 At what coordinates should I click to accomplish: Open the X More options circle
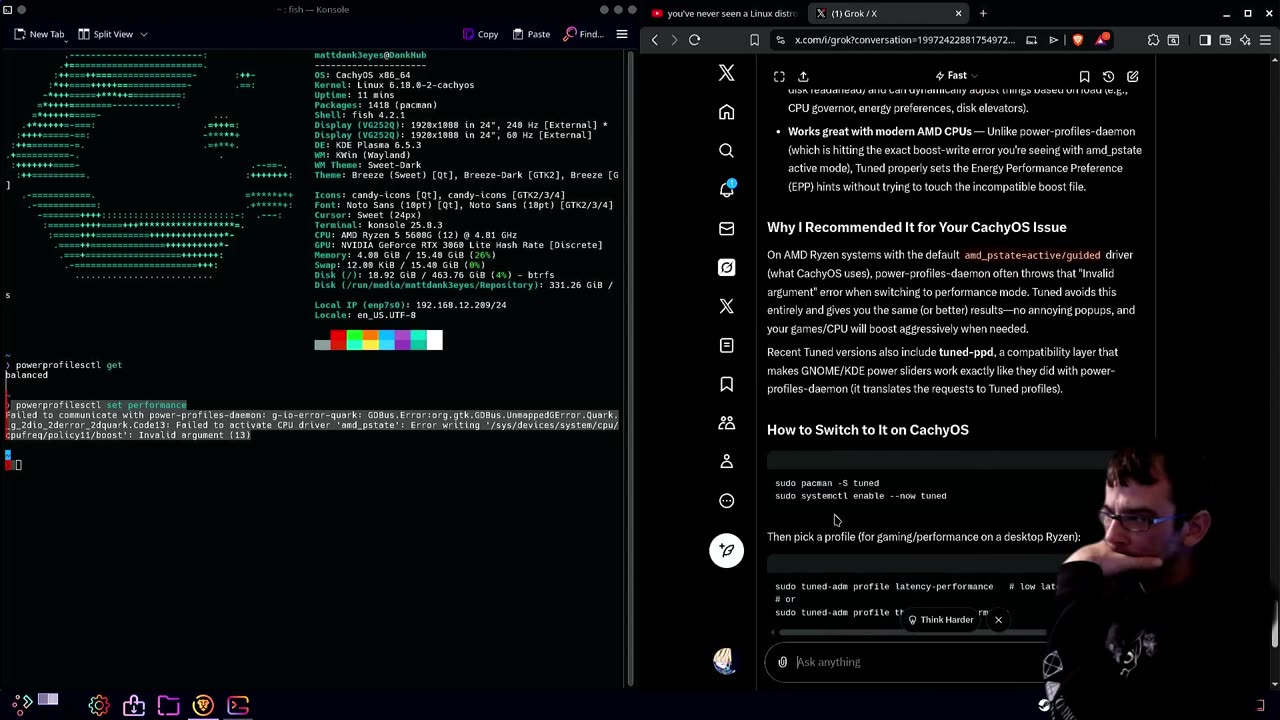(x=727, y=500)
